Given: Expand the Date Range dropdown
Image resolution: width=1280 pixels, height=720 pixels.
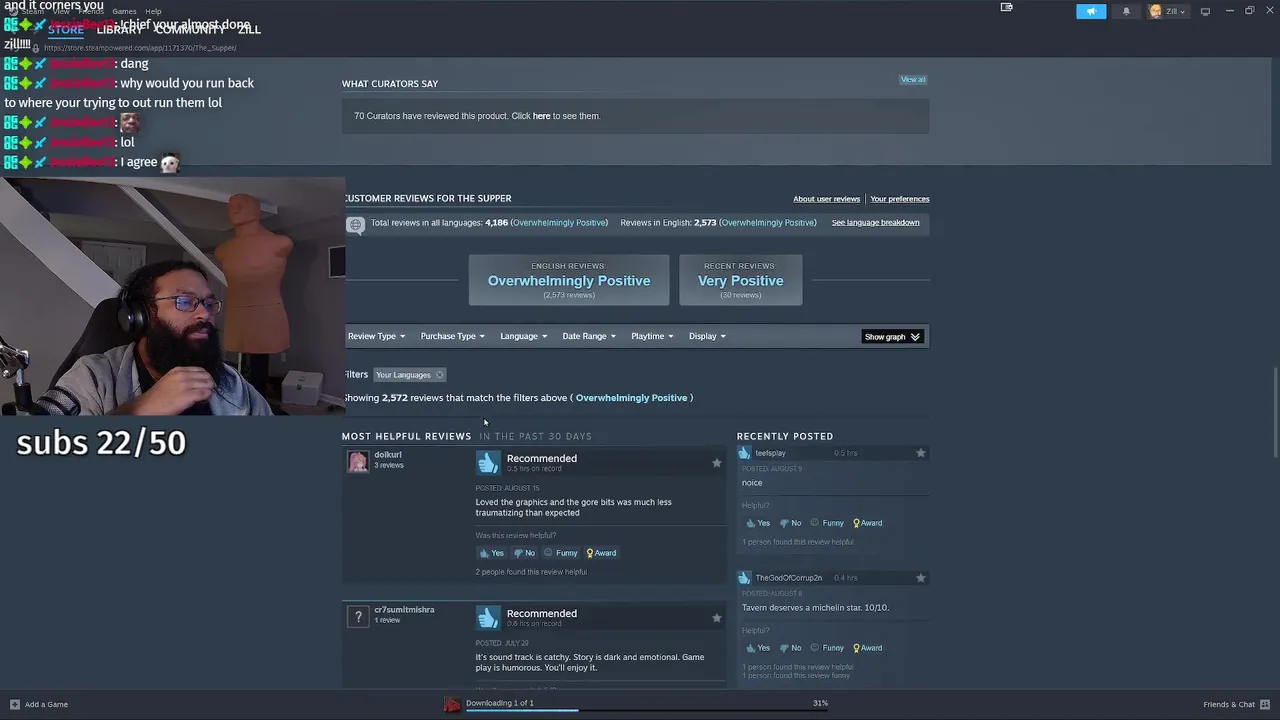Looking at the screenshot, I should (588, 336).
